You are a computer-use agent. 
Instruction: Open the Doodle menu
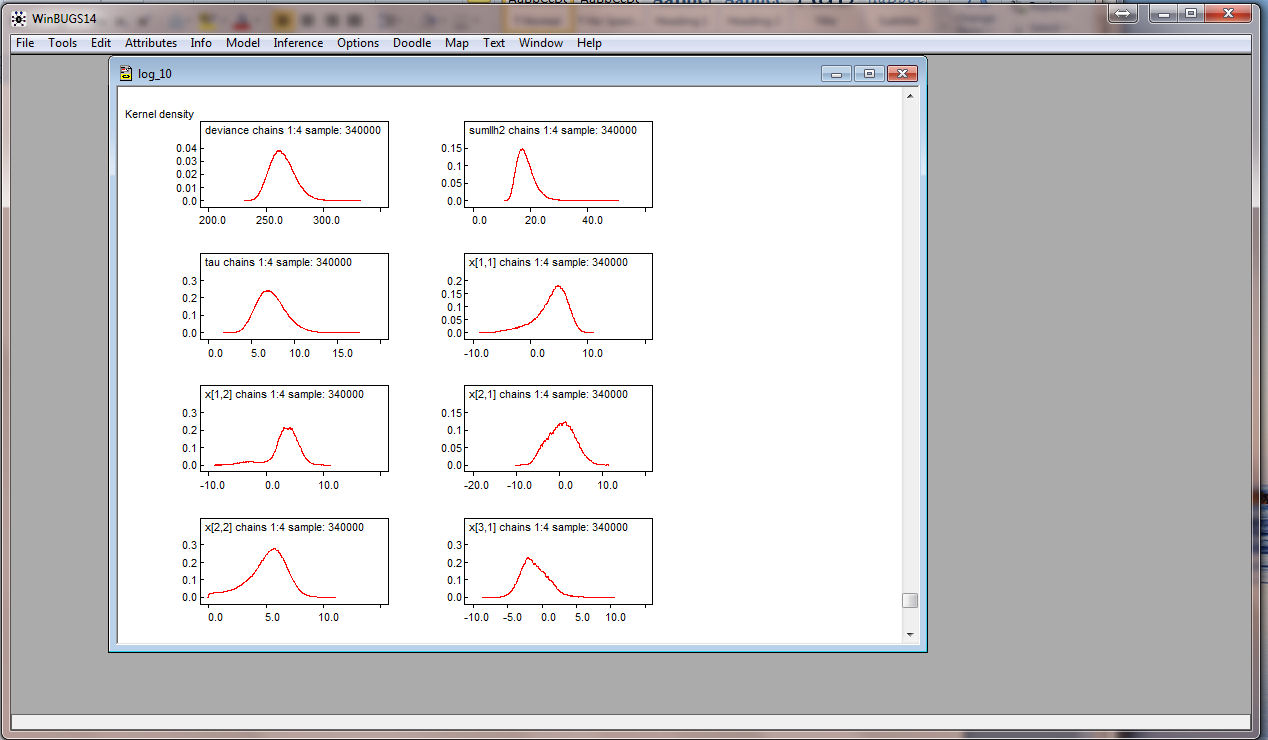click(x=411, y=43)
